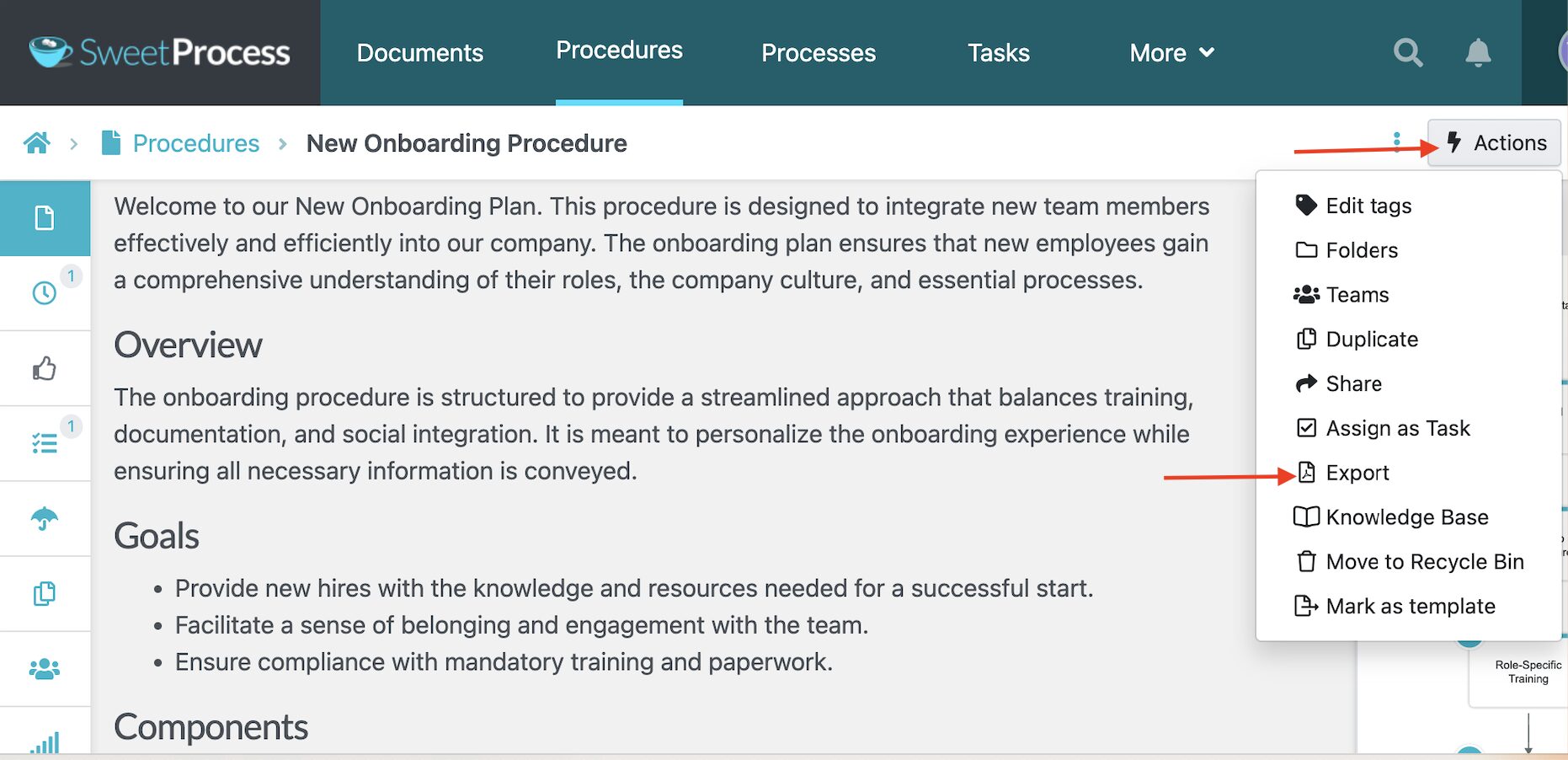The image size is (1568, 760).
Task: Click the umbrella sidebar icon
Action: [45, 518]
